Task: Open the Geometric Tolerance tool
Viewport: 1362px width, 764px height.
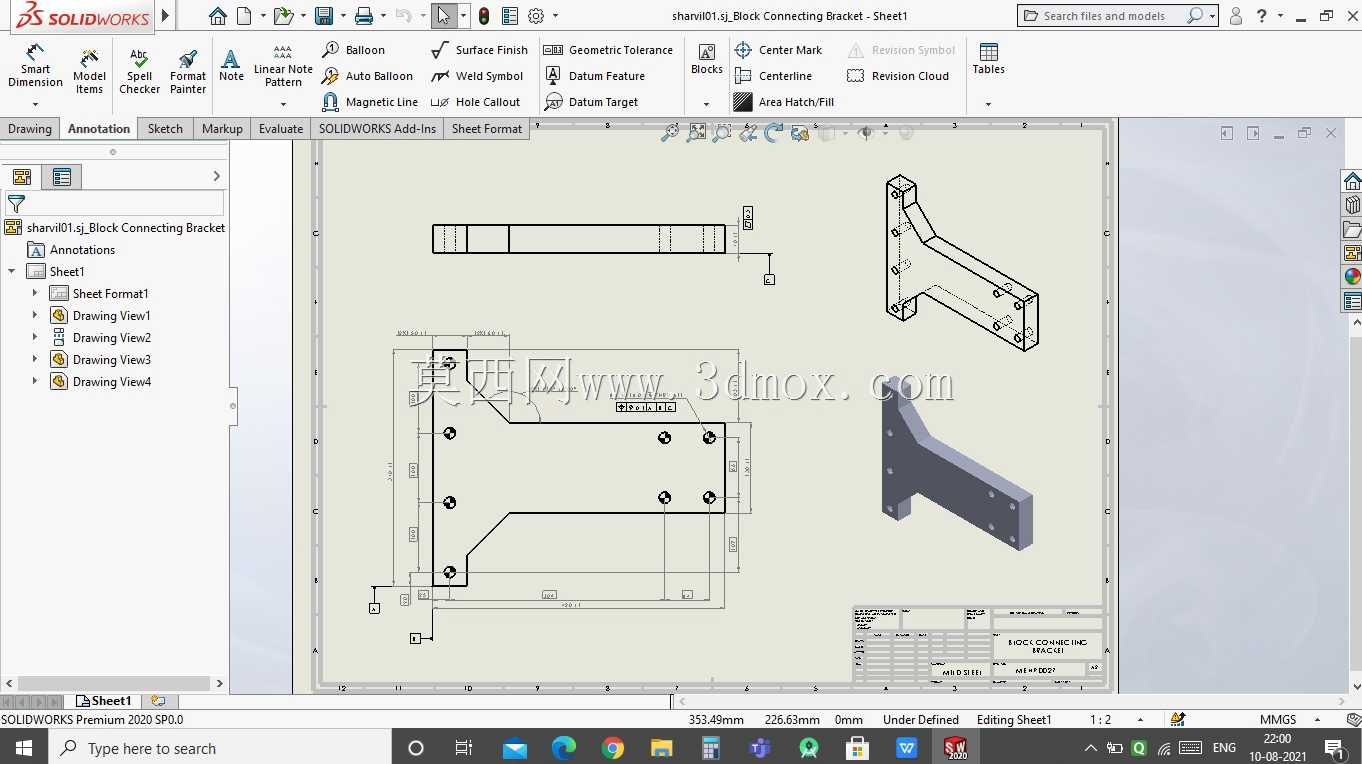Action: 608,50
